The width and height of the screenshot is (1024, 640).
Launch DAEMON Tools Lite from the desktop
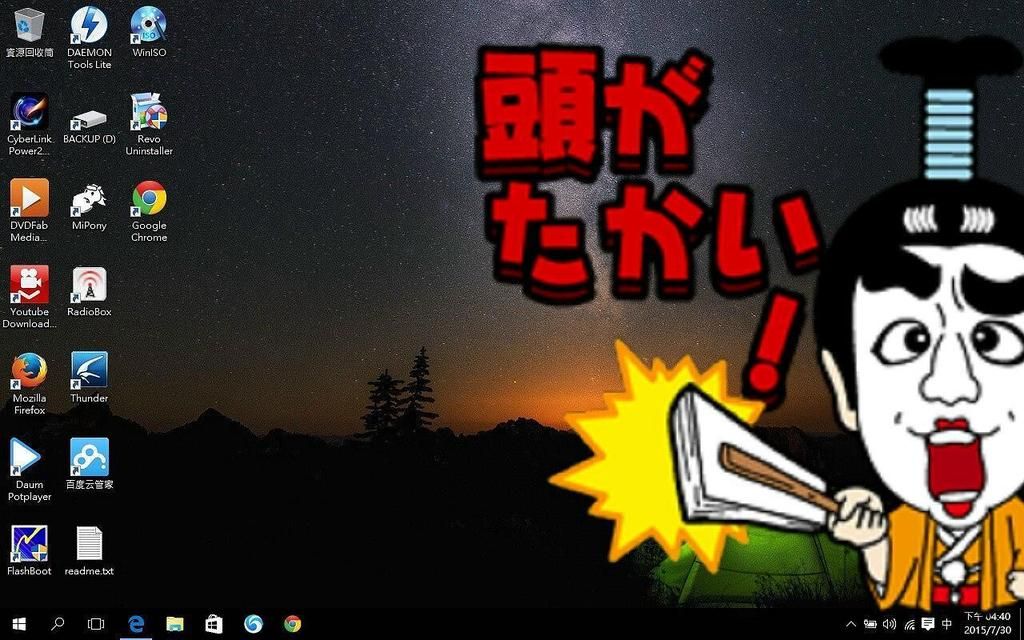[x=89, y=39]
